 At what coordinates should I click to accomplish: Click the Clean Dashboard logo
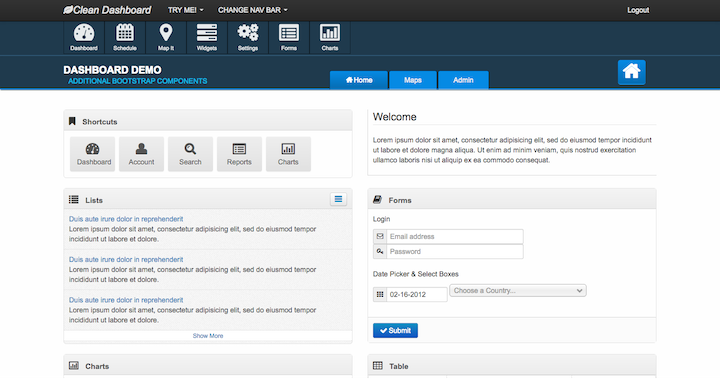107,10
